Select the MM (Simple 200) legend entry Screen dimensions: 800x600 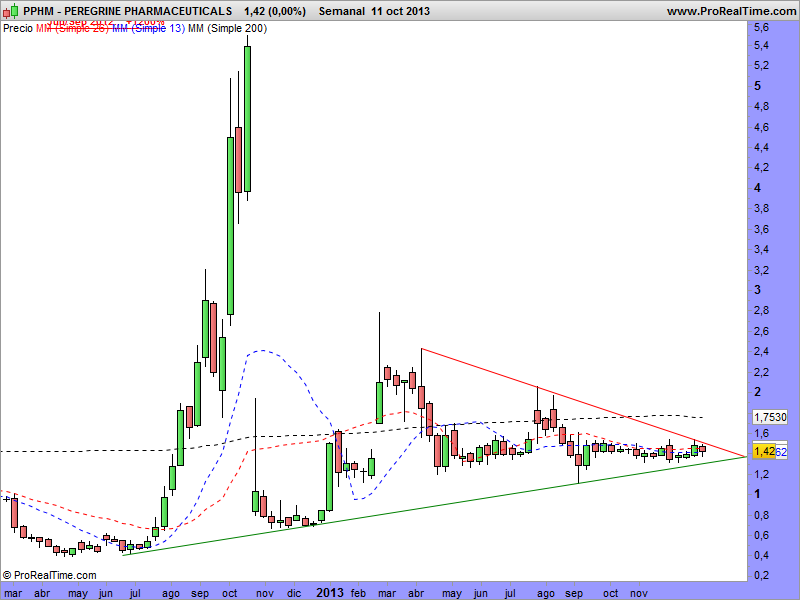(x=228, y=29)
